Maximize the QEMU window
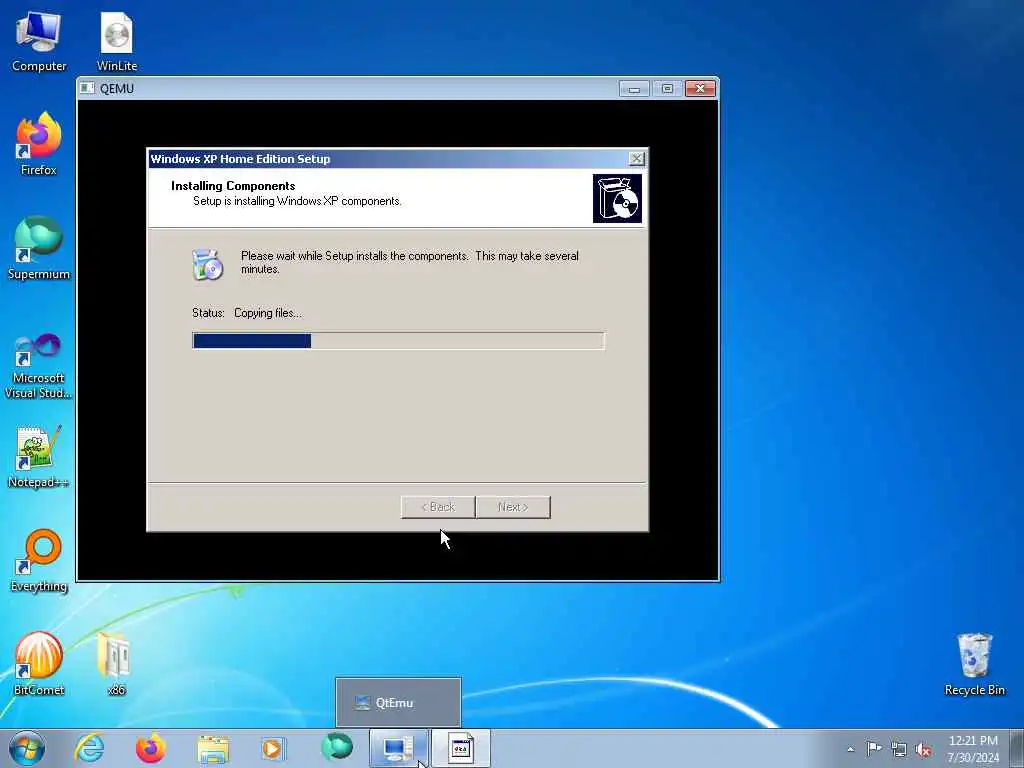1024x768 pixels. coord(667,88)
